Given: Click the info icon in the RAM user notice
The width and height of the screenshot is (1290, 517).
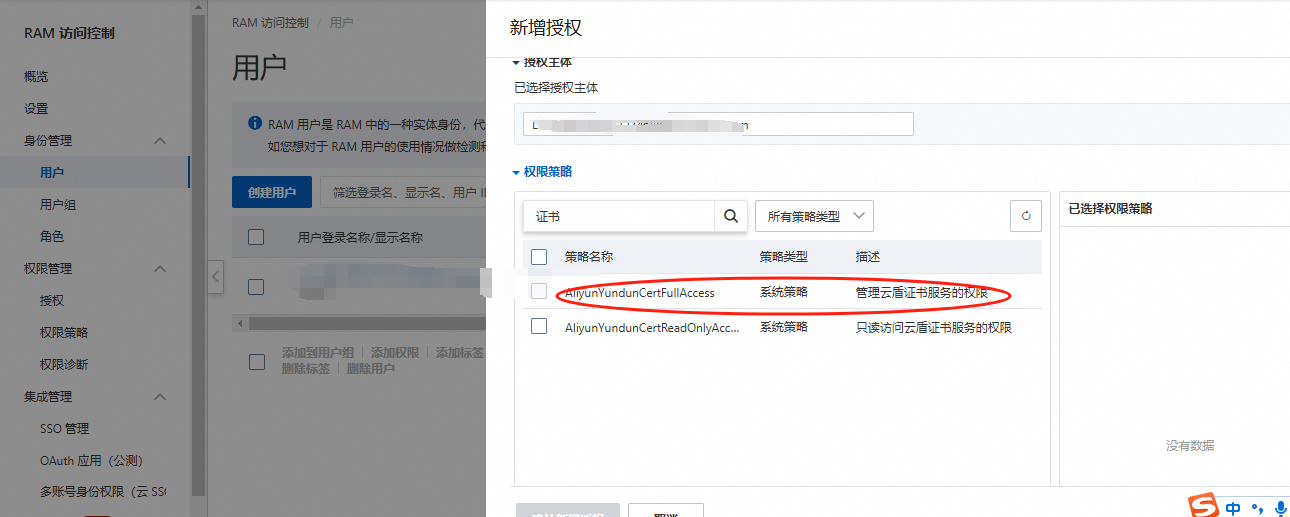Looking at the screenshot, I should 254,125.
